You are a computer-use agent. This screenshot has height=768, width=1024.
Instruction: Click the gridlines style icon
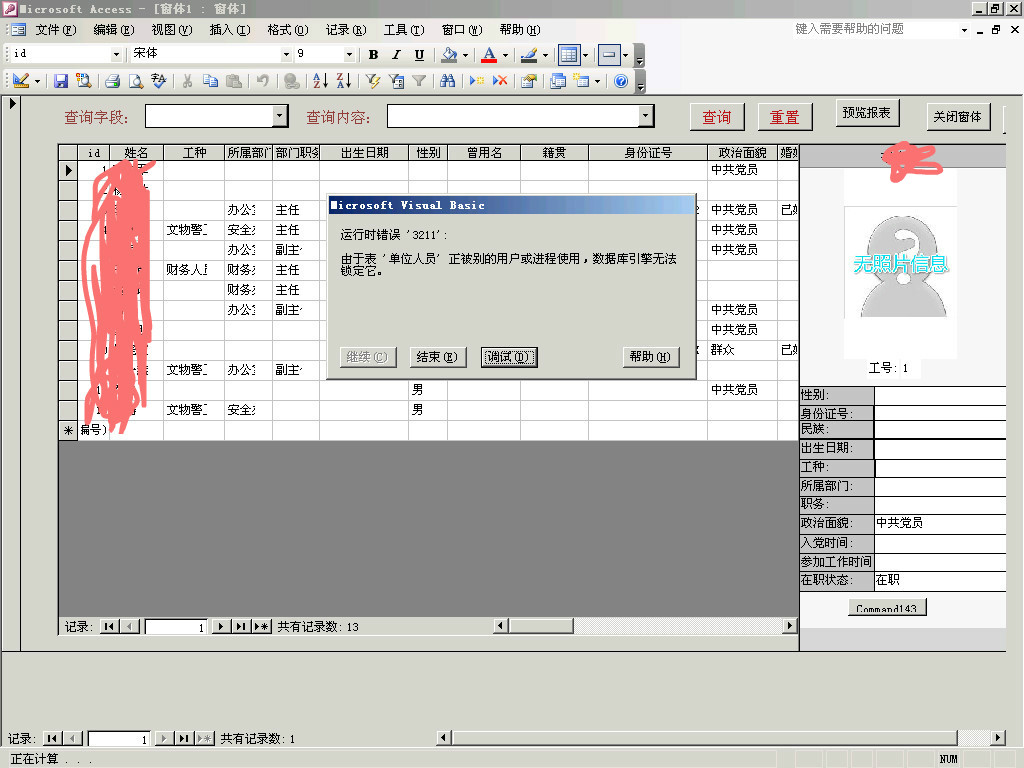point(569,55)
